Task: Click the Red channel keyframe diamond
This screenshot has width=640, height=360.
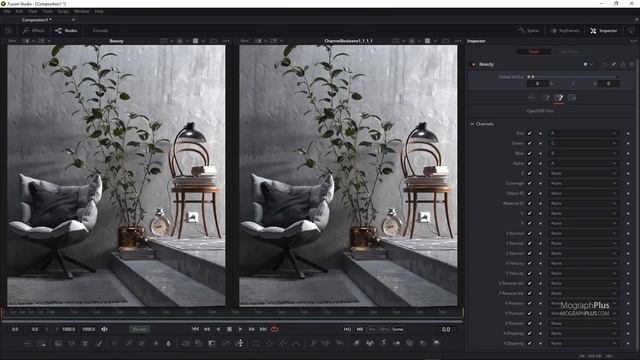Action: coord(628,133)
